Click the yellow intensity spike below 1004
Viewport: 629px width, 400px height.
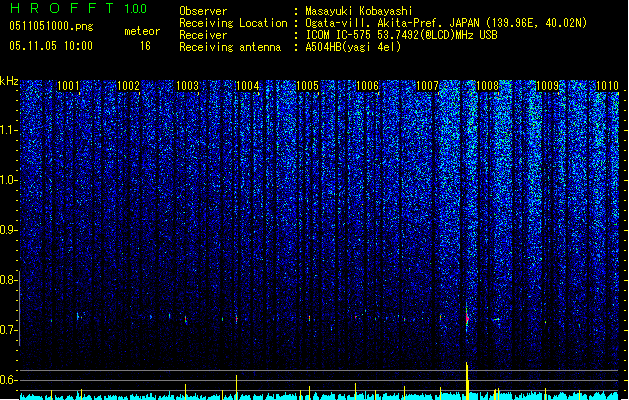pos(236,388)
